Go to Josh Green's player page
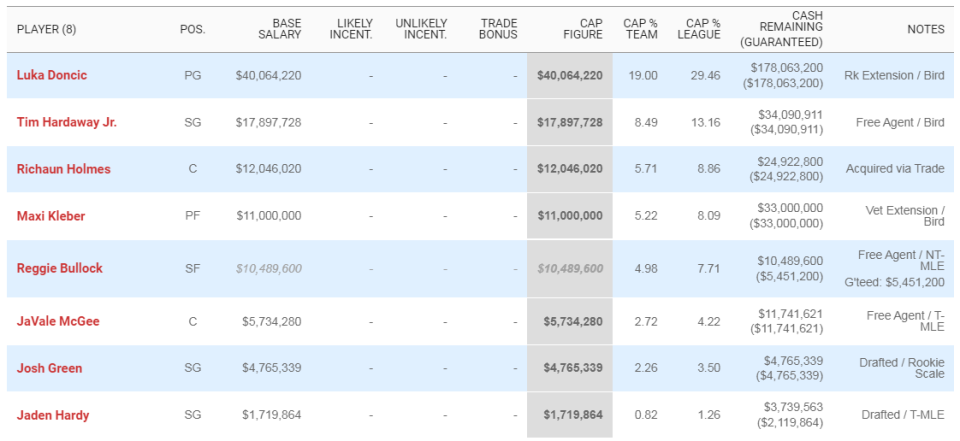Screen dimensions: 960x441 coord(49,368)
